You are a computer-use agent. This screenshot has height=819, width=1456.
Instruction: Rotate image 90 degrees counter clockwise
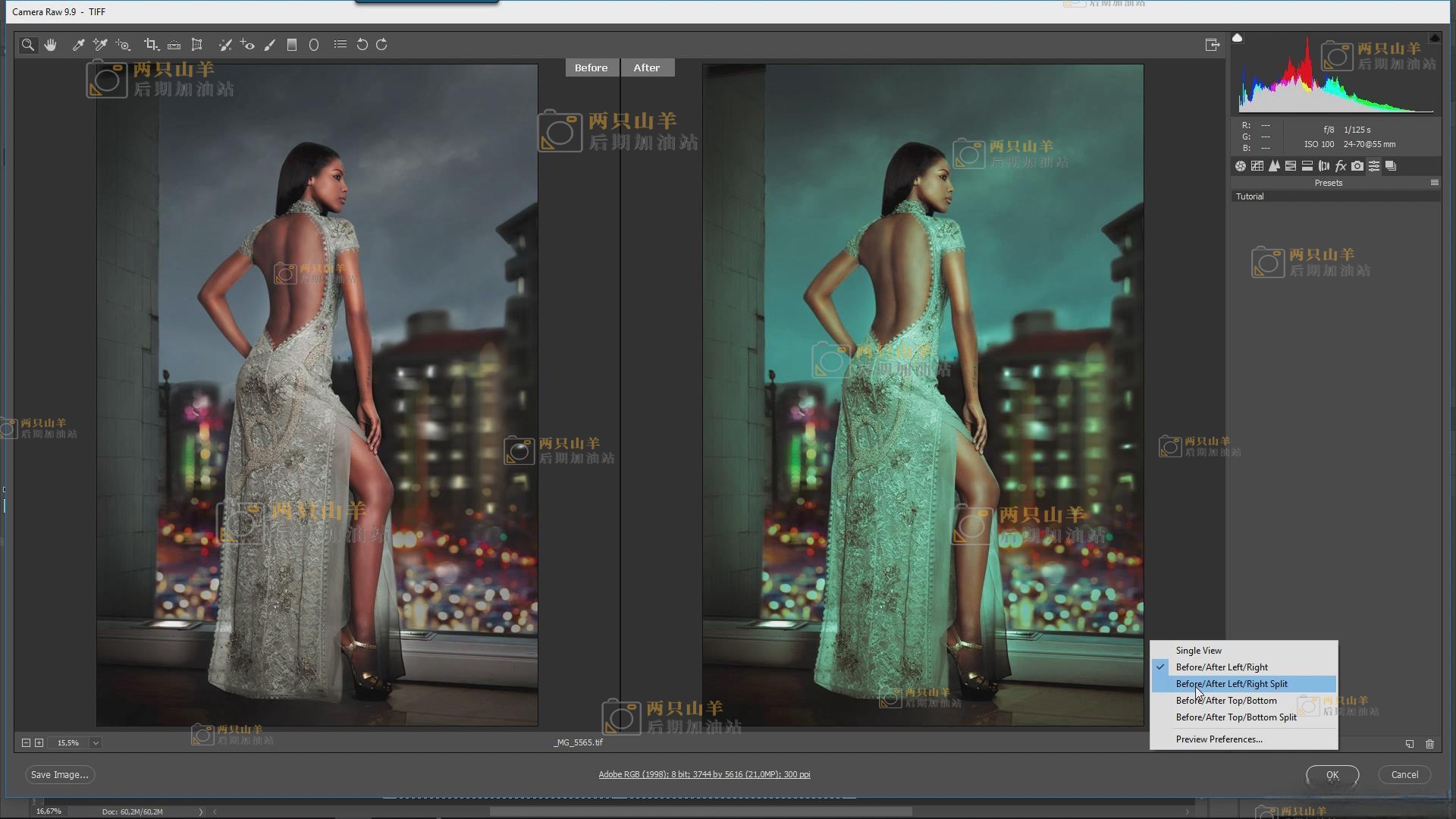pyautogui.click(x=362, y=45)
